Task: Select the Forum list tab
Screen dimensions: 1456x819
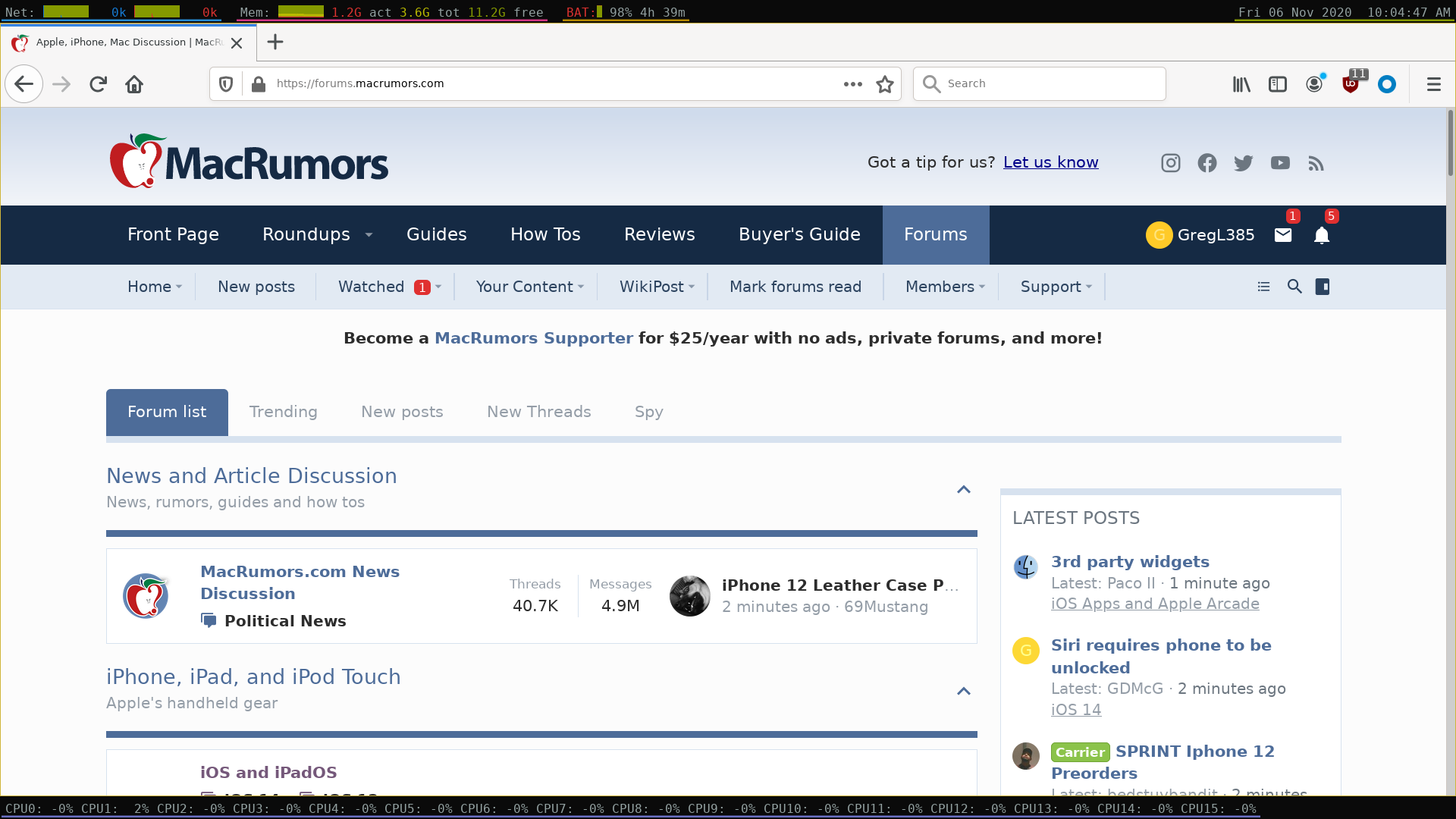Action: pos(167,412)
